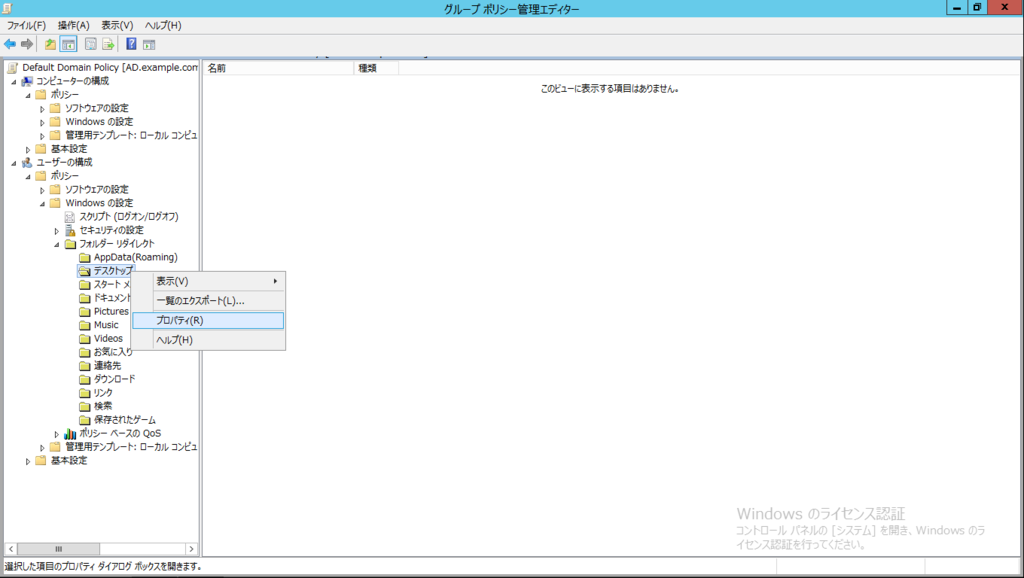Click the ポリシー ベースの QoS chart icon
1024x578 pixels.
click(x=70, y=433)
